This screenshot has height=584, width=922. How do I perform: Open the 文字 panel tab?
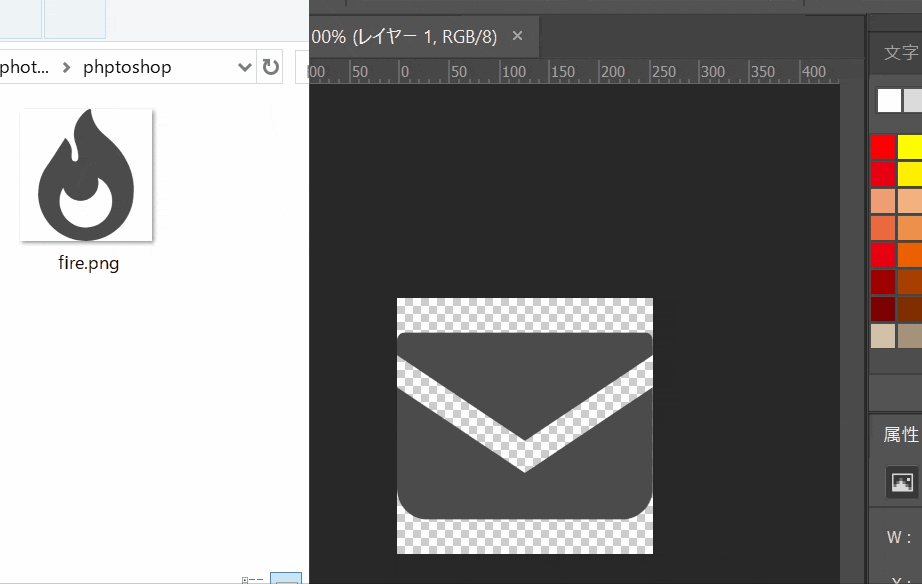tap(900, 53)
